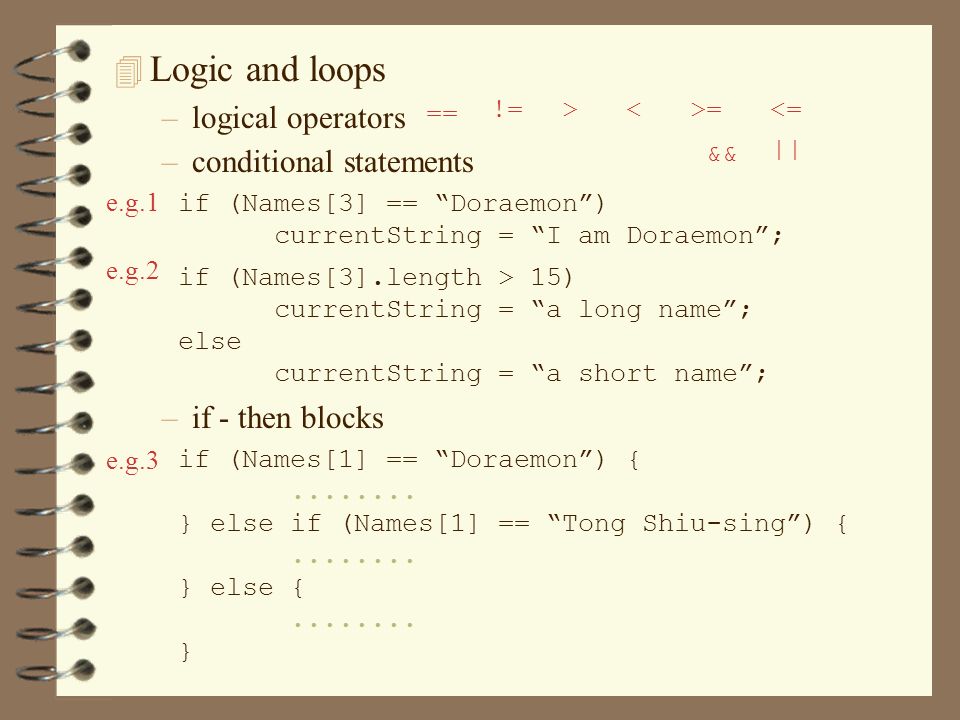Select the heading "Logic and loops"
Screen dimensions: 960x720
268,70
